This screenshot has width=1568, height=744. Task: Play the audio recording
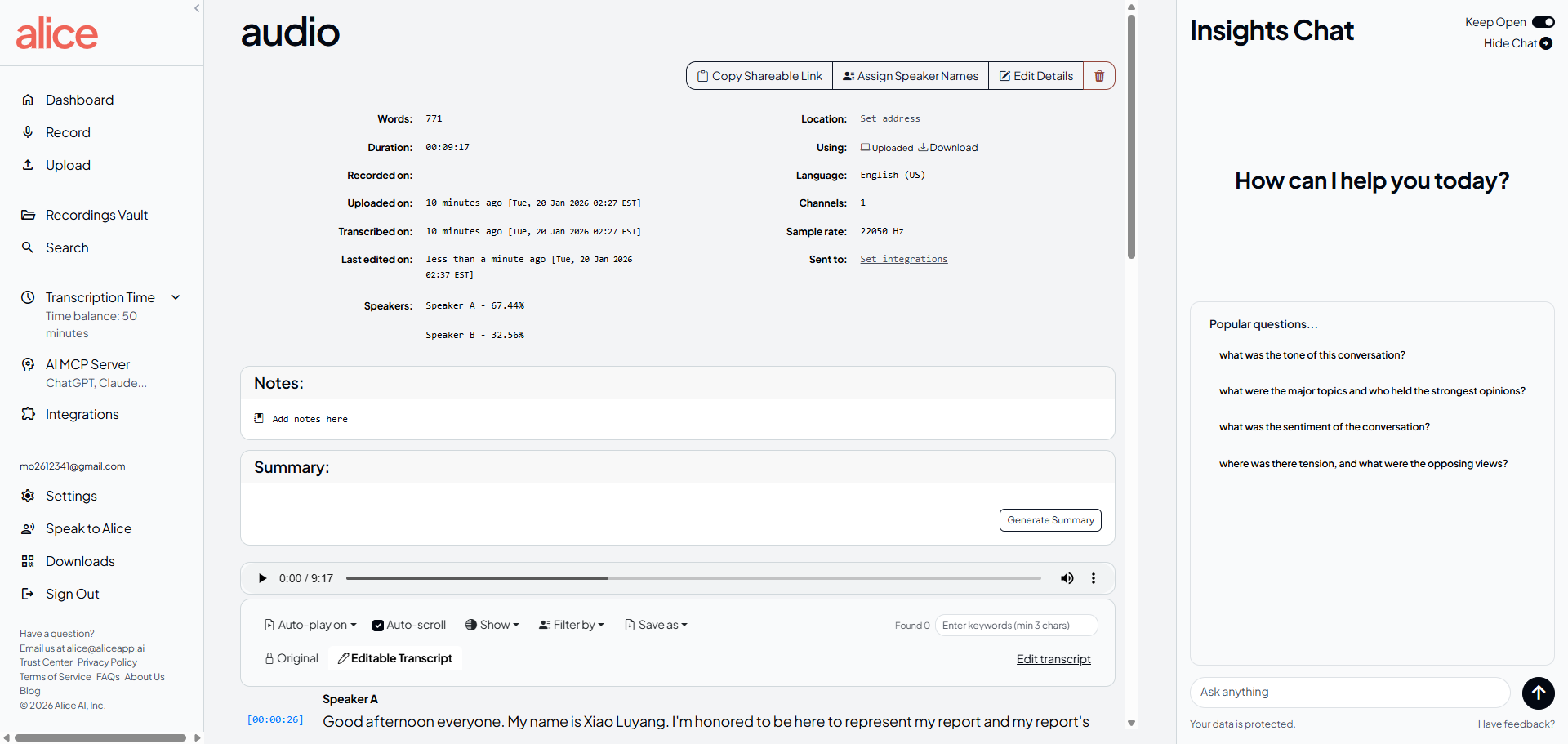262,578
